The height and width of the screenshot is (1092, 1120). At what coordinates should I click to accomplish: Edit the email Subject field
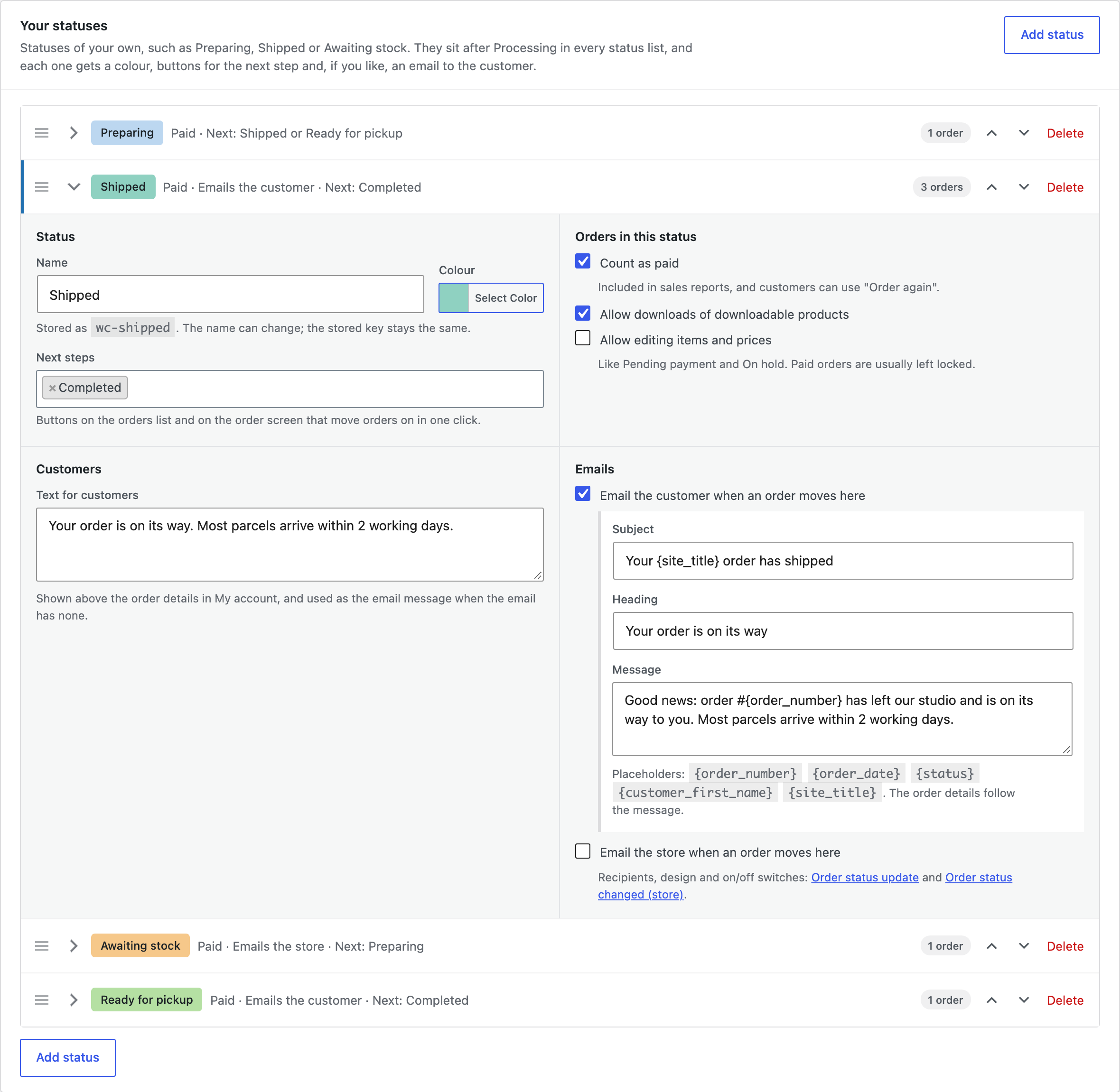[843, 560]
